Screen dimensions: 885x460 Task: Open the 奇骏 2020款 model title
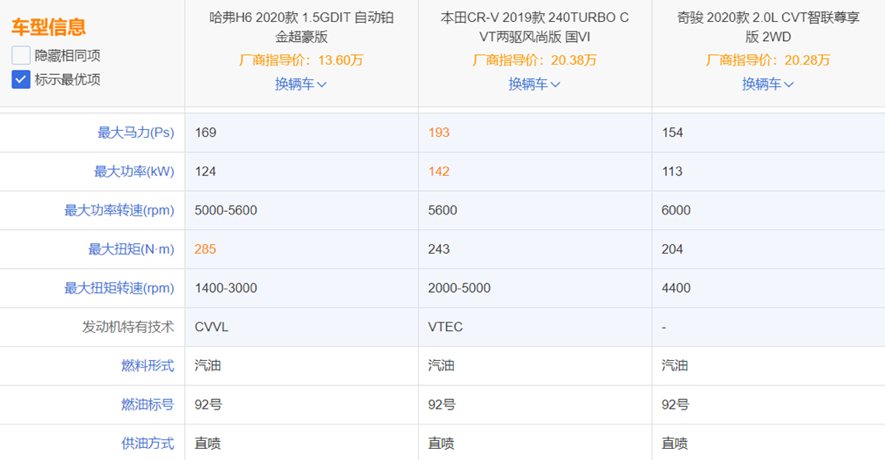[768, 27]
